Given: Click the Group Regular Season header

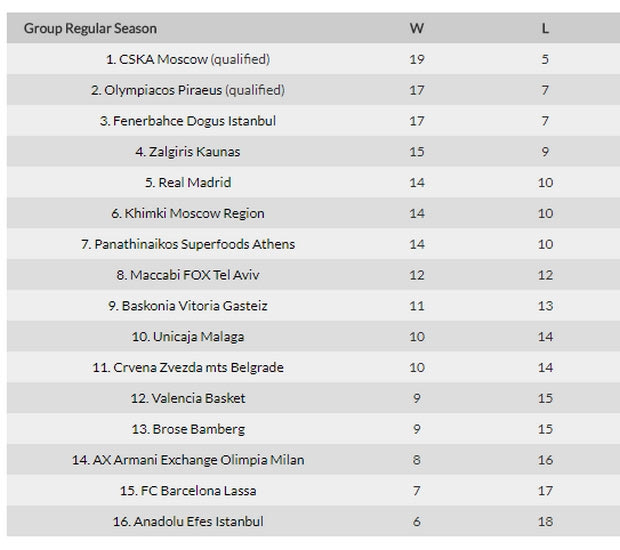Looking at the screenshot, I should 90,28.
